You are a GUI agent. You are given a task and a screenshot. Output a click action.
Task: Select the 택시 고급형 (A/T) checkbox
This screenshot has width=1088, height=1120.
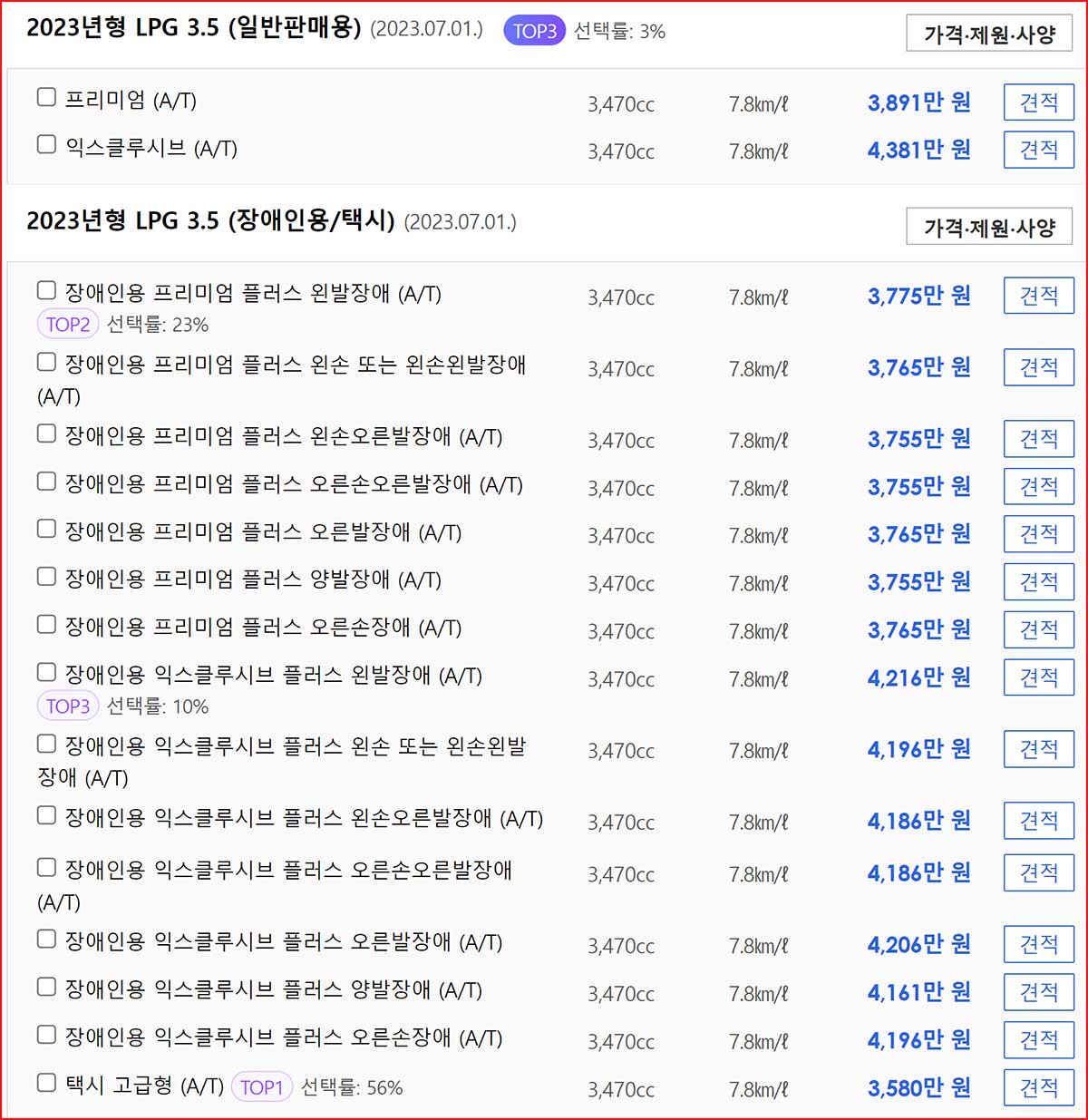pyautogui.click(x=45, y=1081)
